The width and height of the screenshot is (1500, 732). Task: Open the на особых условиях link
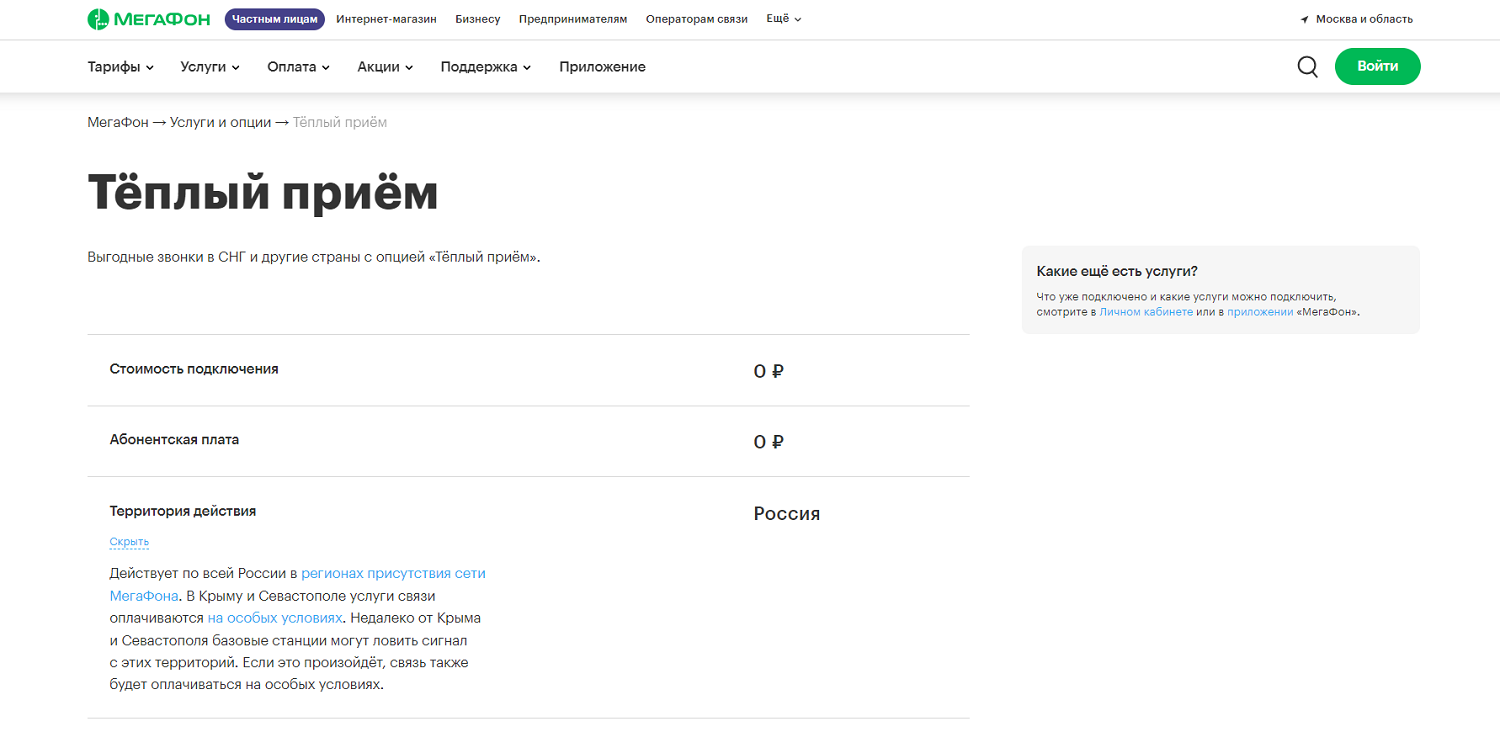[275, 618]
